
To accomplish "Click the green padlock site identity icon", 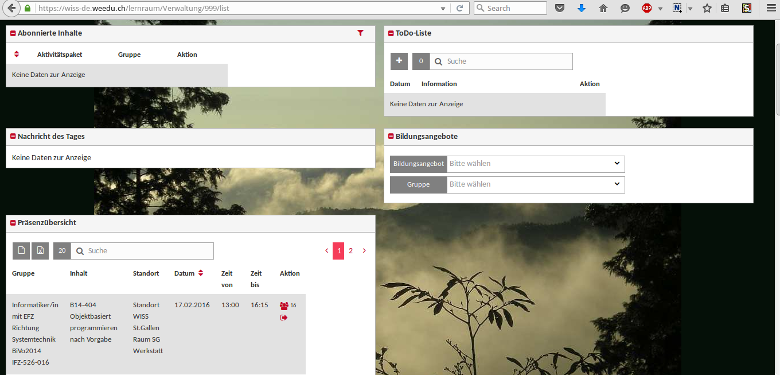I will (27, 8).
